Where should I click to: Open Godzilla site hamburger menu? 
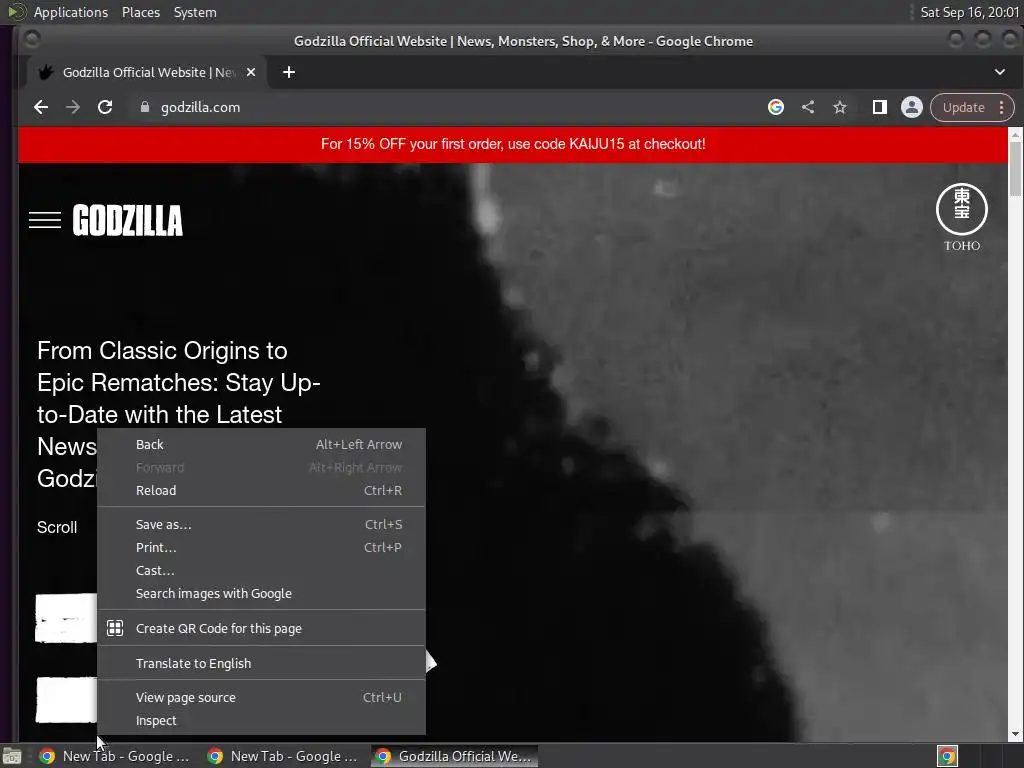(x=45, y=220)
